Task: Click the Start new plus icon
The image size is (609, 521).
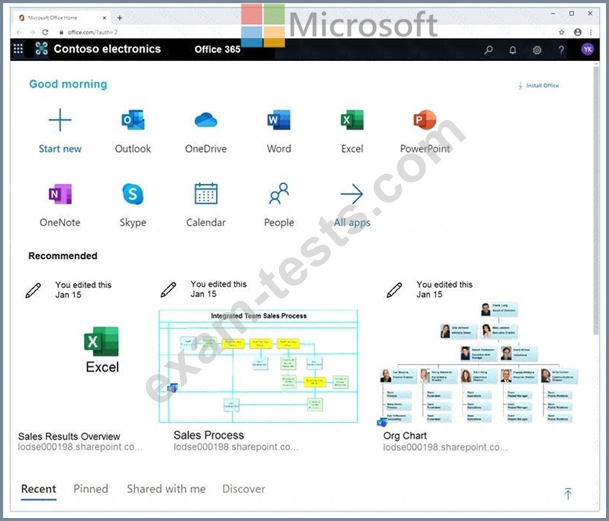Action: (60, 120)
